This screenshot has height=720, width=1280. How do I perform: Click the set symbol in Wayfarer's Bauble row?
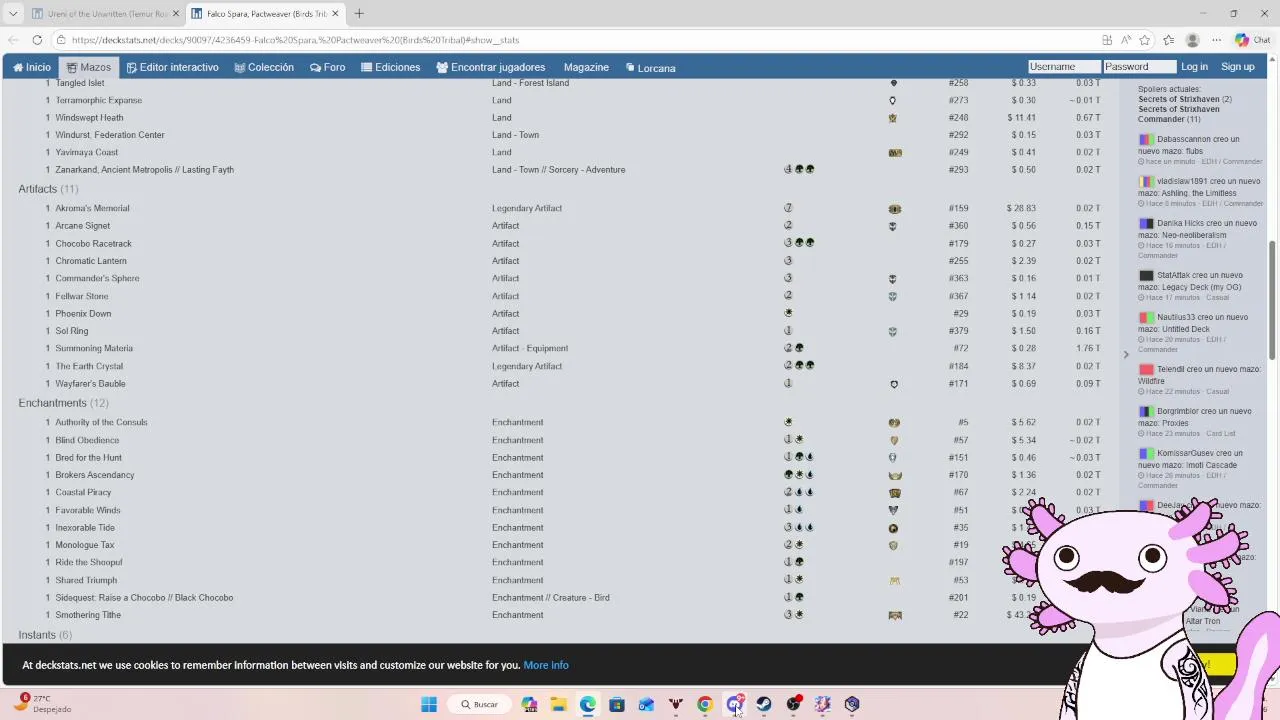click(x=894, y=384)
